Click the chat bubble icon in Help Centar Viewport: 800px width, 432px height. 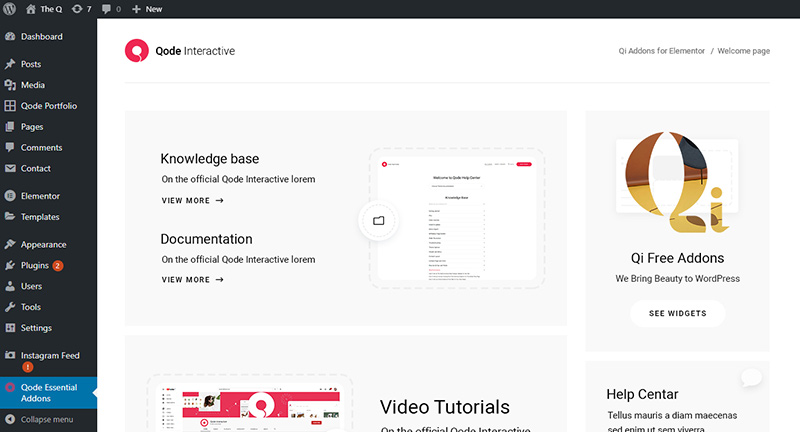click(751, 378)
